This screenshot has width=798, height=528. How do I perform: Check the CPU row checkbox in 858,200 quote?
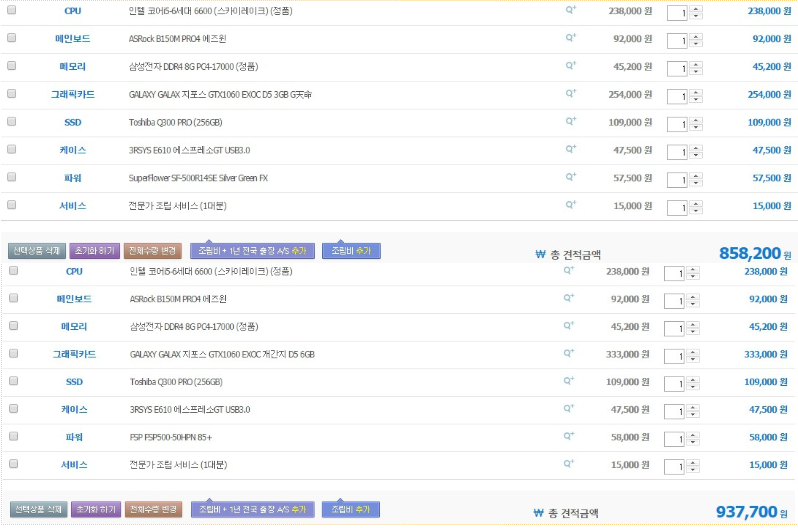pos(12,10)
